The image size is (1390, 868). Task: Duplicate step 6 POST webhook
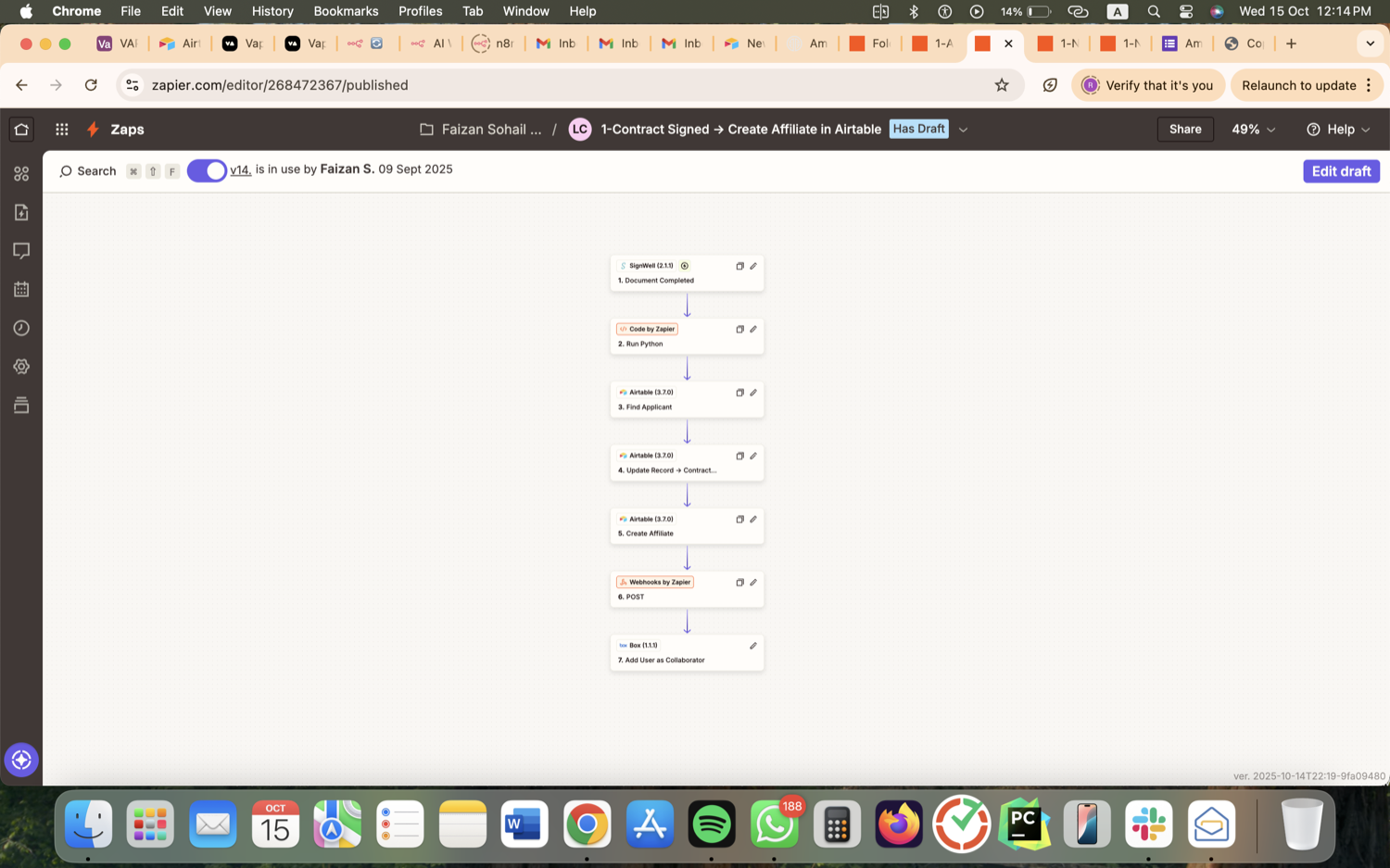tap(739, 583)
